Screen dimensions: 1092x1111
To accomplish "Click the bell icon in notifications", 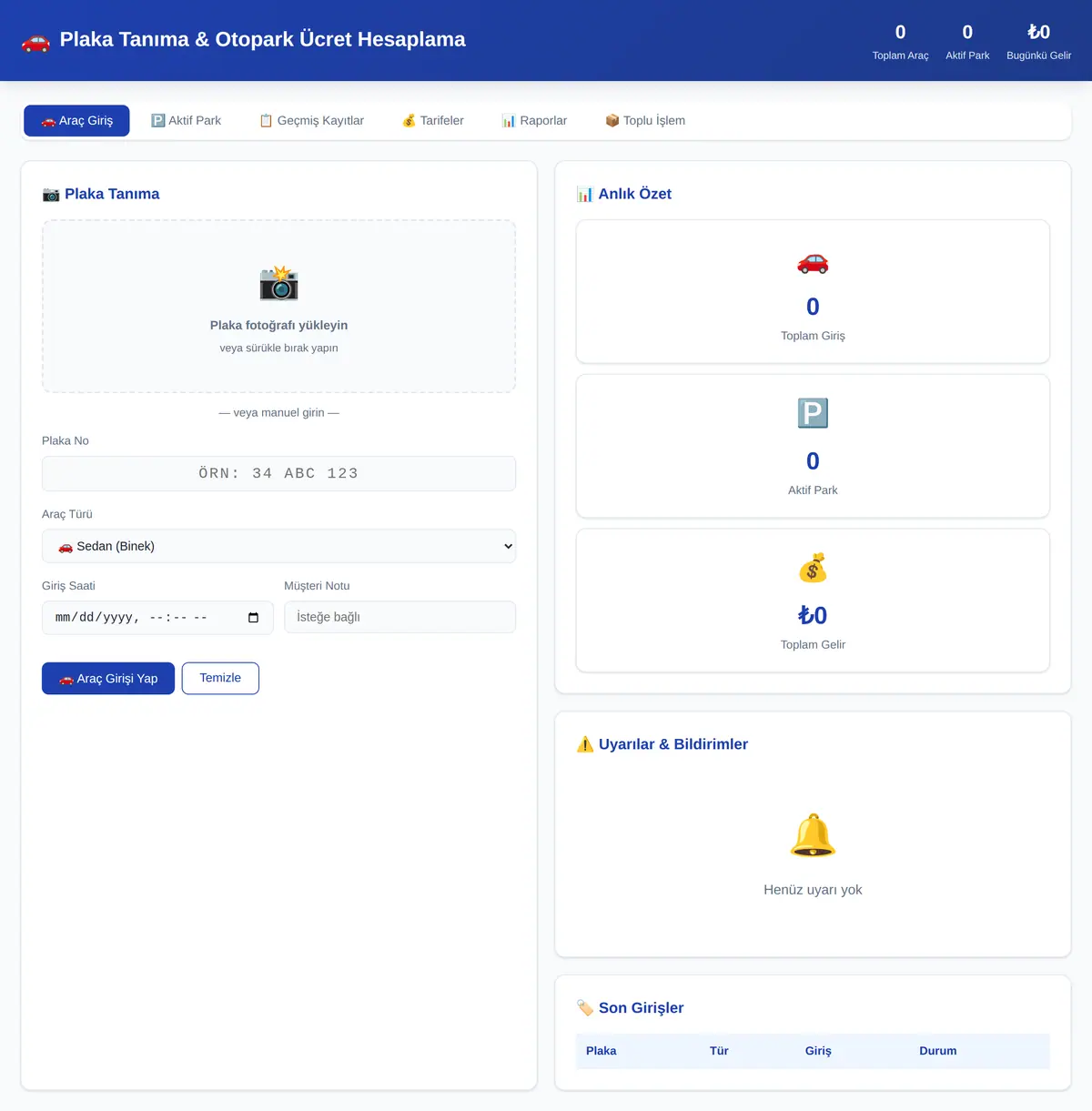I will click(x=813, y=835).
